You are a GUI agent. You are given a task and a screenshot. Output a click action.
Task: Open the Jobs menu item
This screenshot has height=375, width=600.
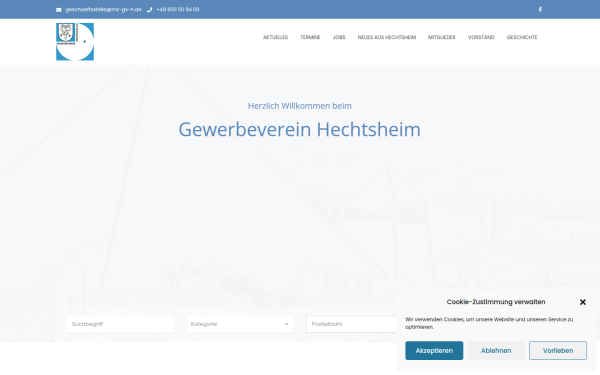coord(339,37)
